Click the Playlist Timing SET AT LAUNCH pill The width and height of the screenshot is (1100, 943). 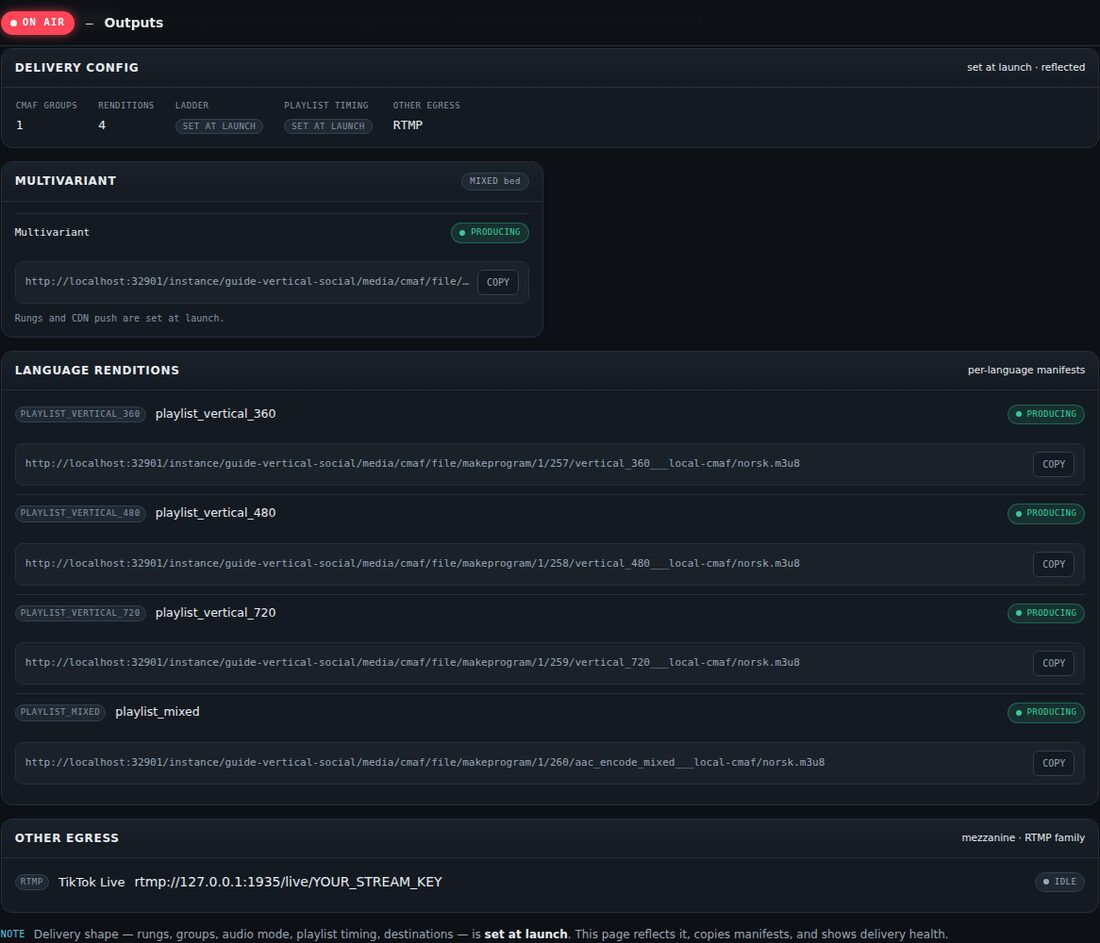tap(328, 126)
